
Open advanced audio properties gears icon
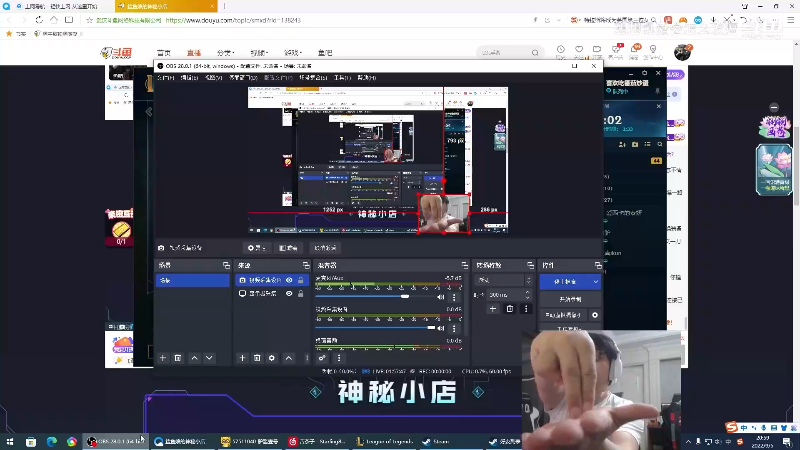[x=322, y=358]
